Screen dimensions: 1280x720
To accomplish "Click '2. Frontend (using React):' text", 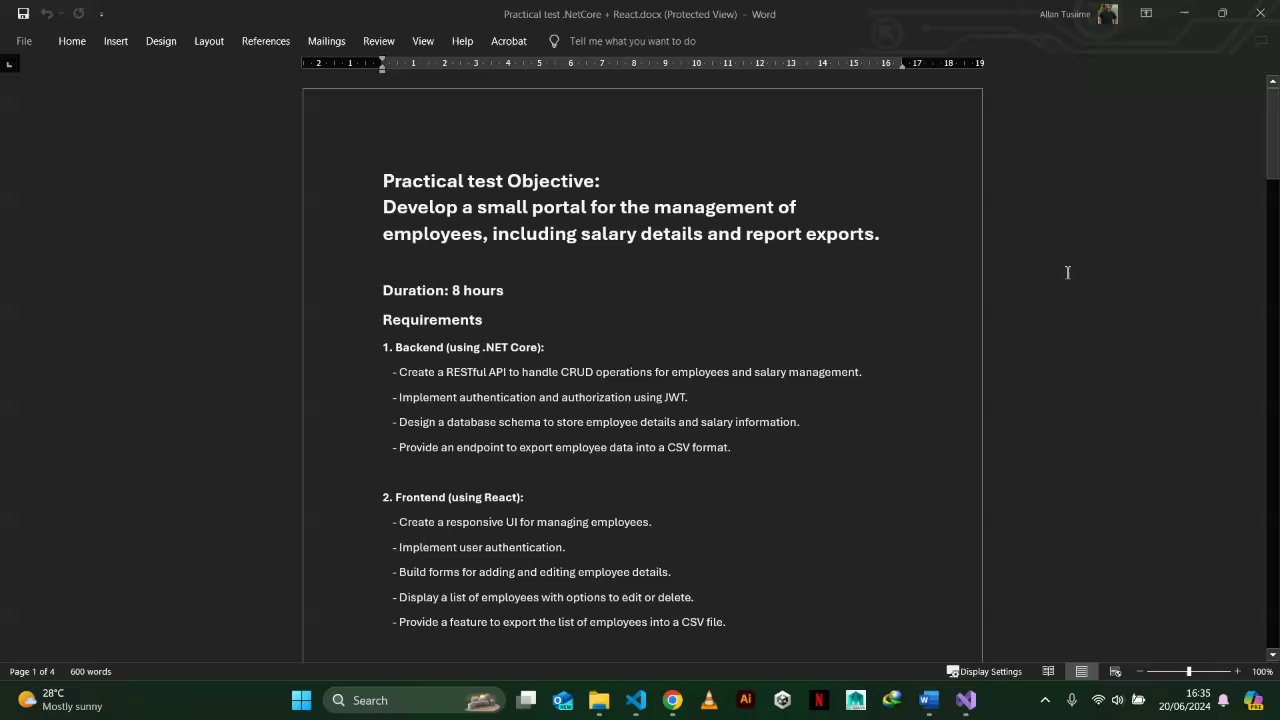I will (453, 497).
